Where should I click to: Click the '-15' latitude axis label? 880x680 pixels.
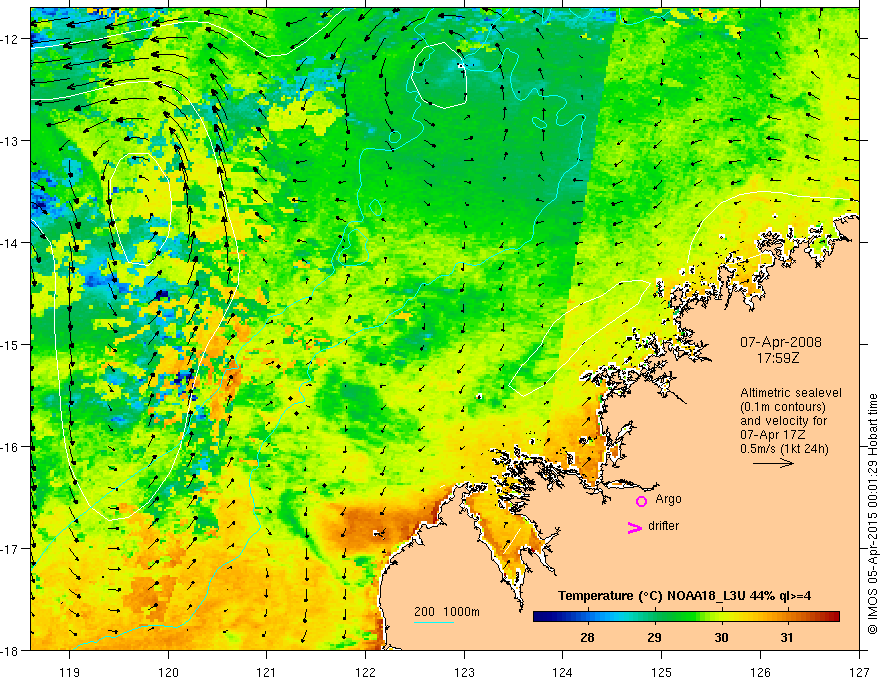pyautogui.click(x=10, y=344)
